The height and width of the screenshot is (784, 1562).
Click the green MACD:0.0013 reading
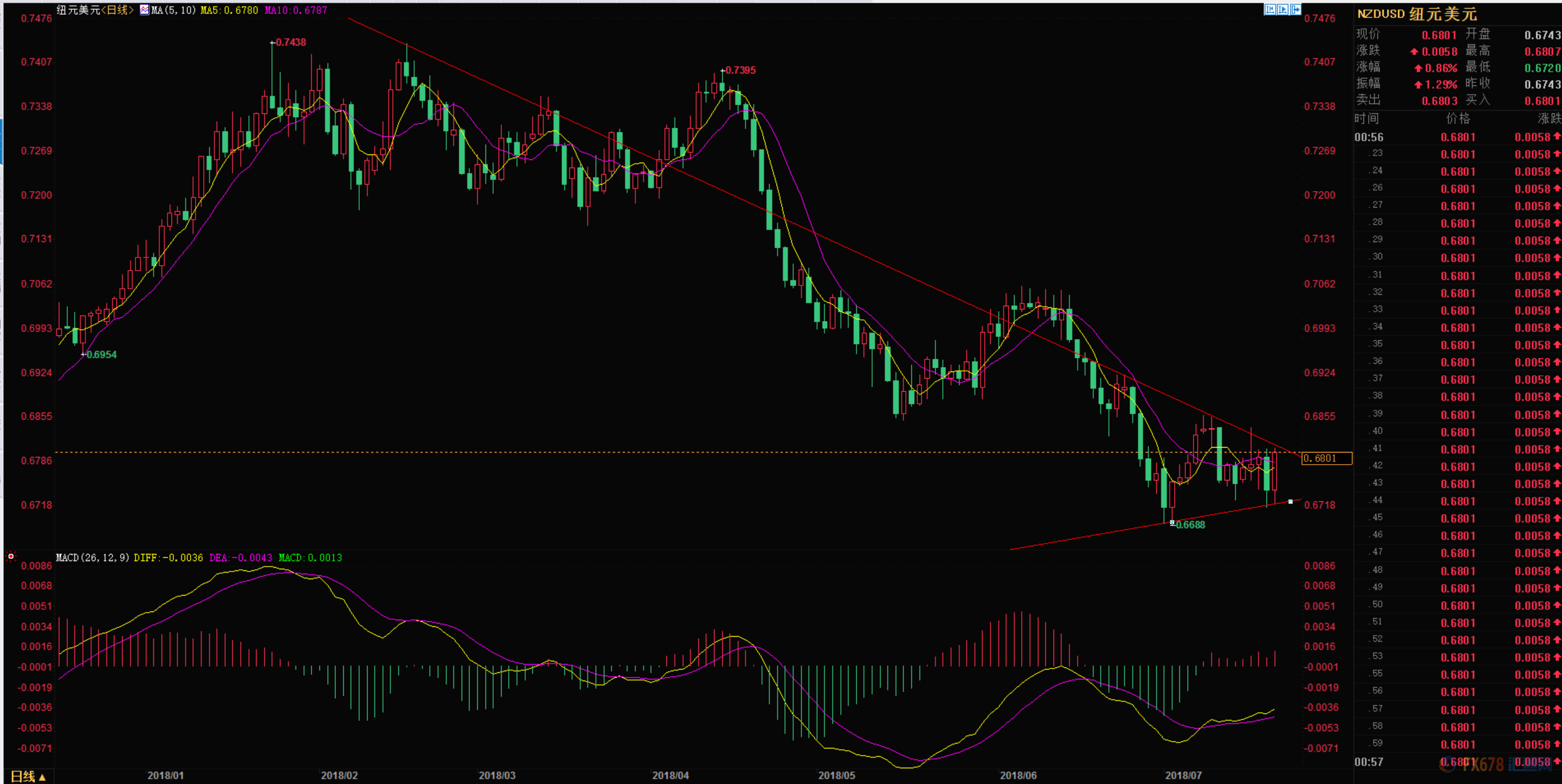point(310,557)
